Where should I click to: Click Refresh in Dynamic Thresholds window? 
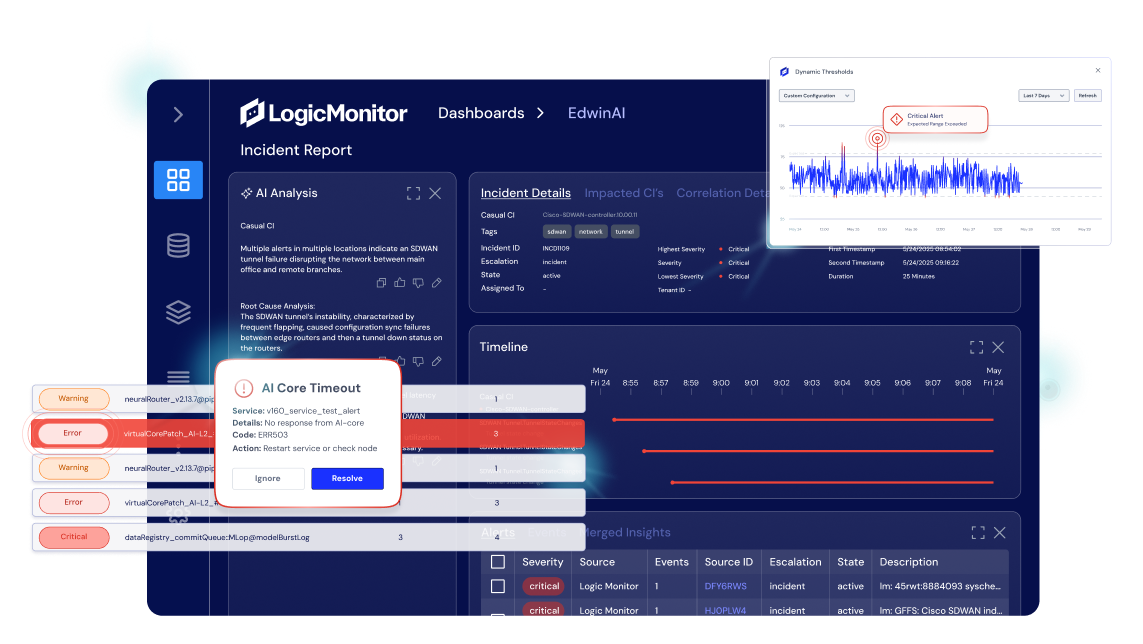pos(1088,96)
